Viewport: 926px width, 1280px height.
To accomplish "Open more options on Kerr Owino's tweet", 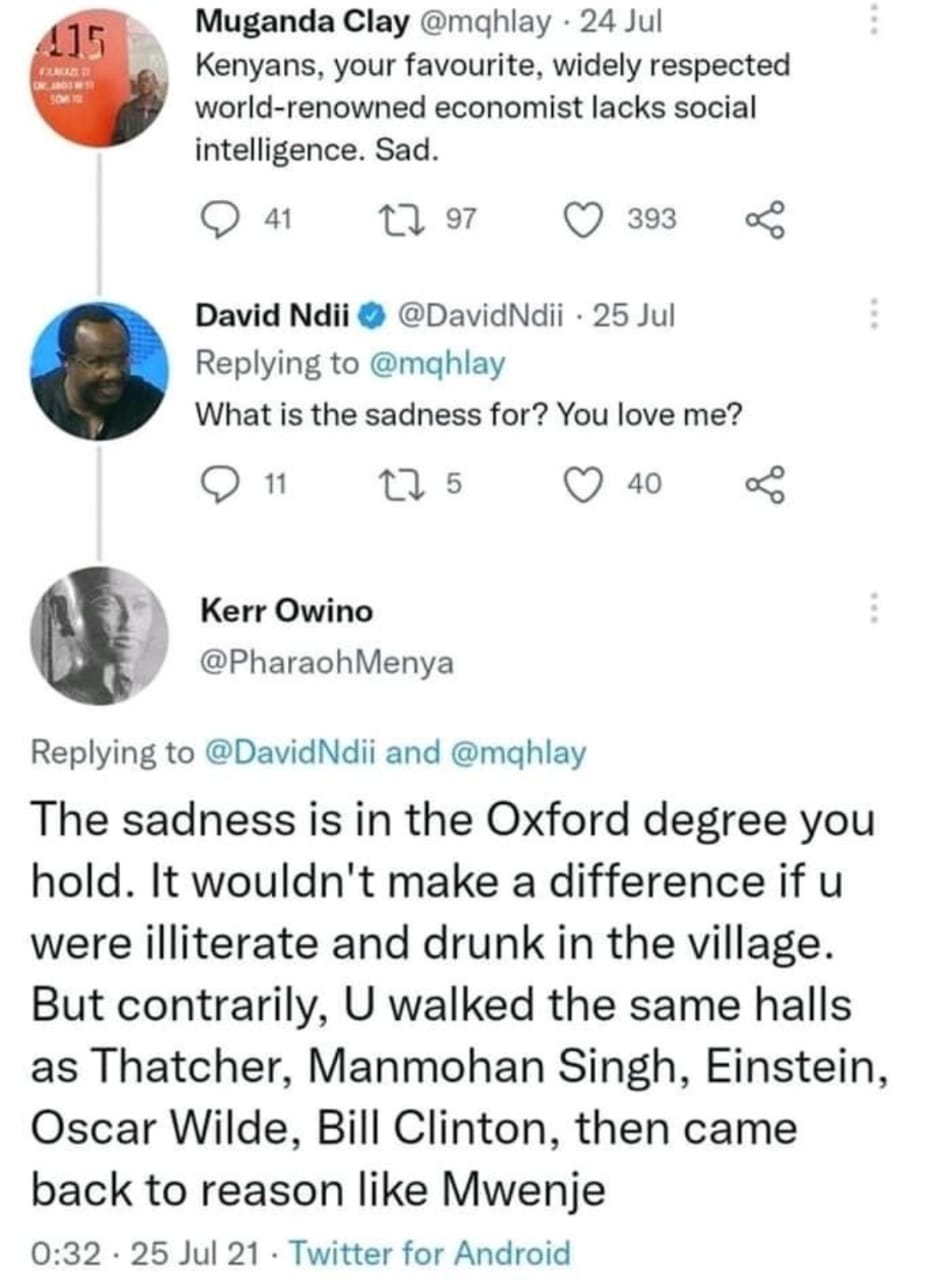I will [x=873, y=606].
